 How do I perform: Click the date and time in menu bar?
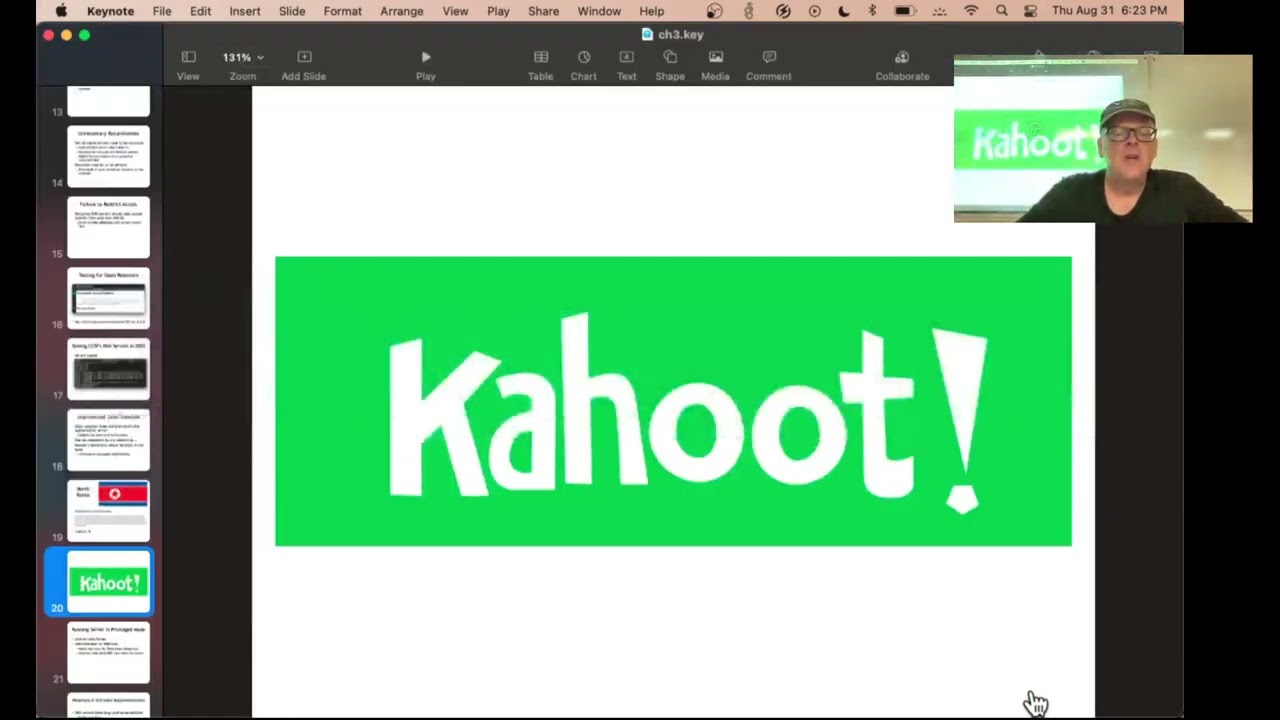(x=1109, y=11)
